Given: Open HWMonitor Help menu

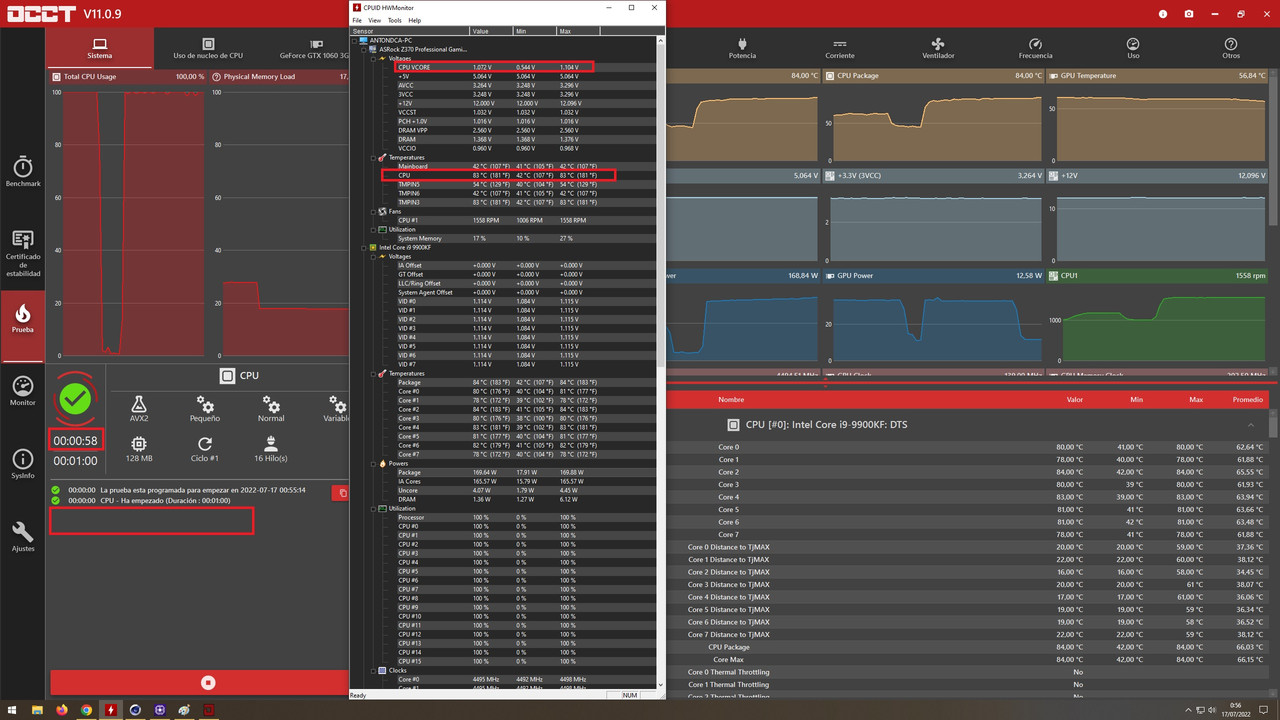Looking at the screenshot, I should pos(414,20).
